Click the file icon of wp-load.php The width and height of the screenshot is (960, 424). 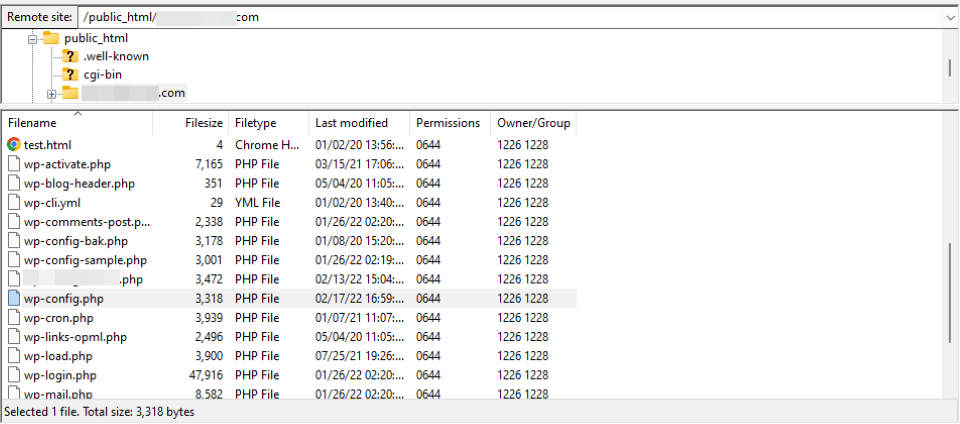coord(14,356)
